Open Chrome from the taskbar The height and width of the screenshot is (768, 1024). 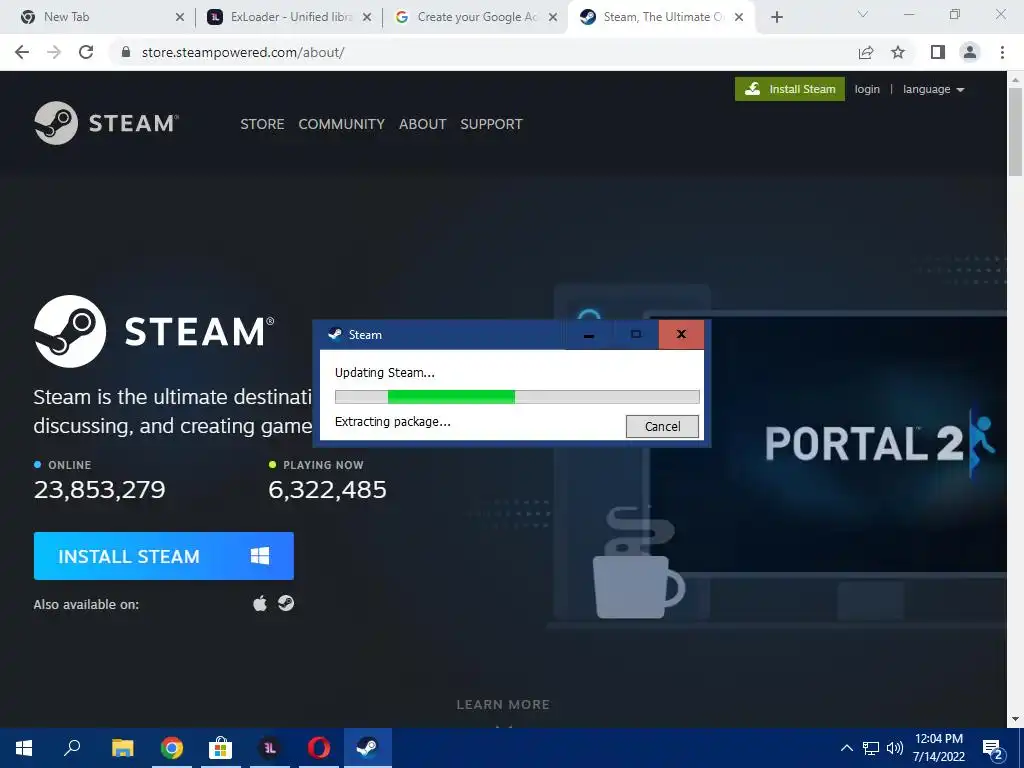[172, 748]
